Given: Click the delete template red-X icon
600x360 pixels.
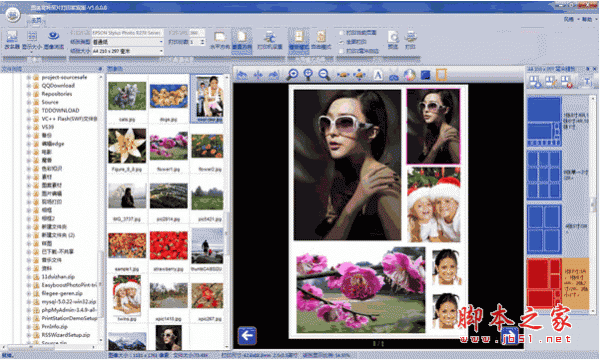Looking at the screenshot, I should [566, 81].
